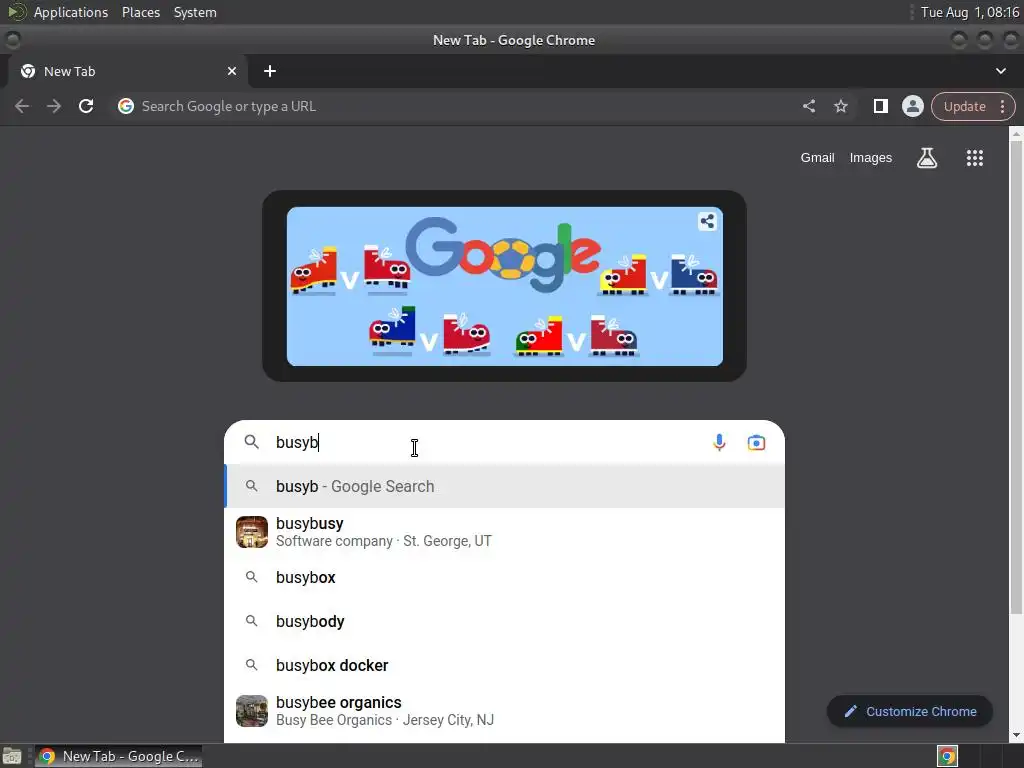Click the Google logo icon in address bar
The width and height of the screenshot is (1024, 768).
tap(126, 106)
